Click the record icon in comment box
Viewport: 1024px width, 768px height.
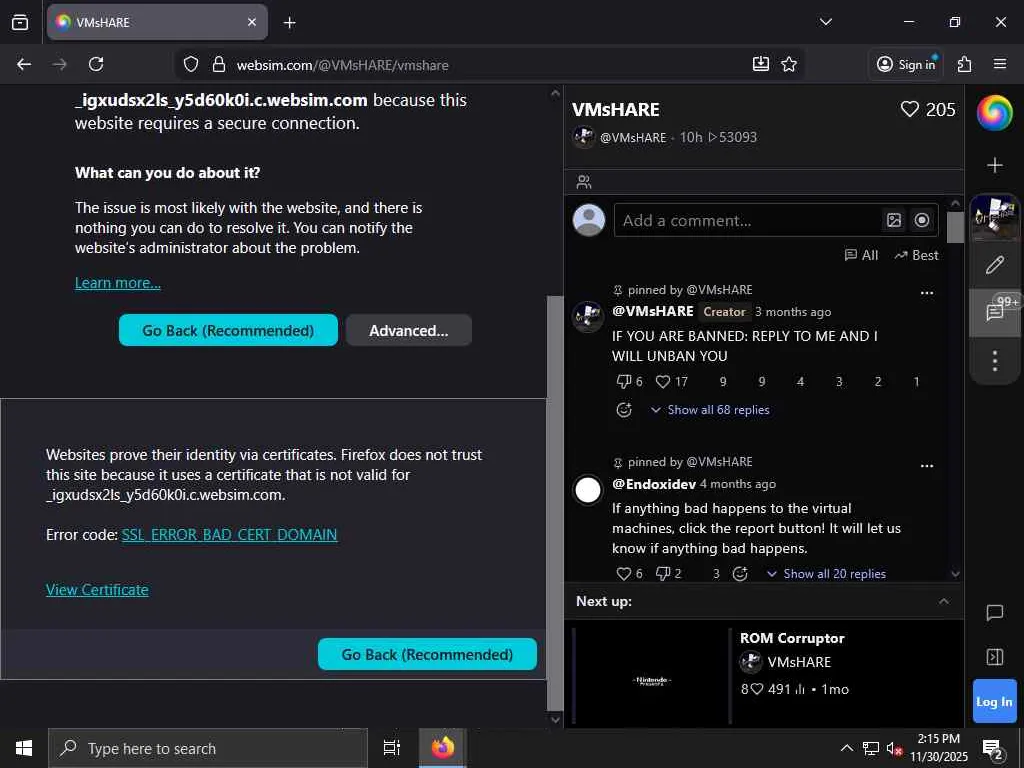921,220
